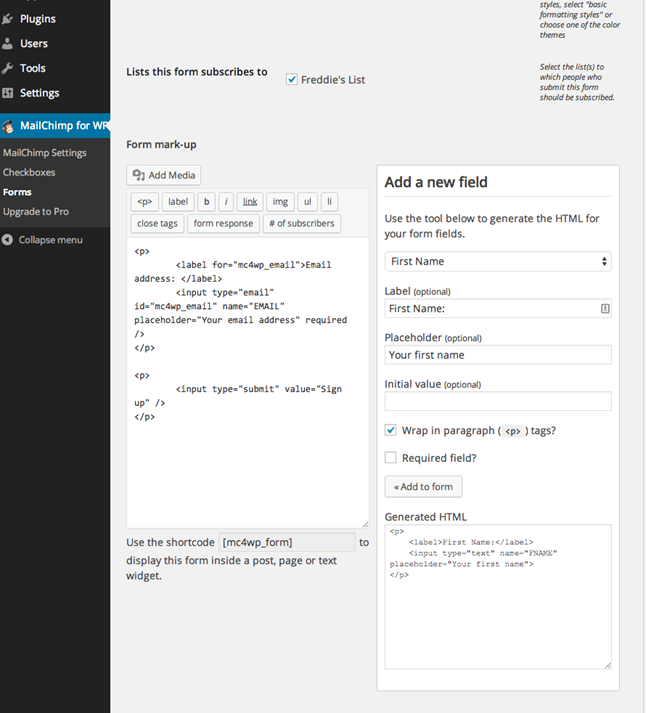Click the Add a new field heading
The image size is (646, 713).
pyautogui.click(x=436, y=182)
